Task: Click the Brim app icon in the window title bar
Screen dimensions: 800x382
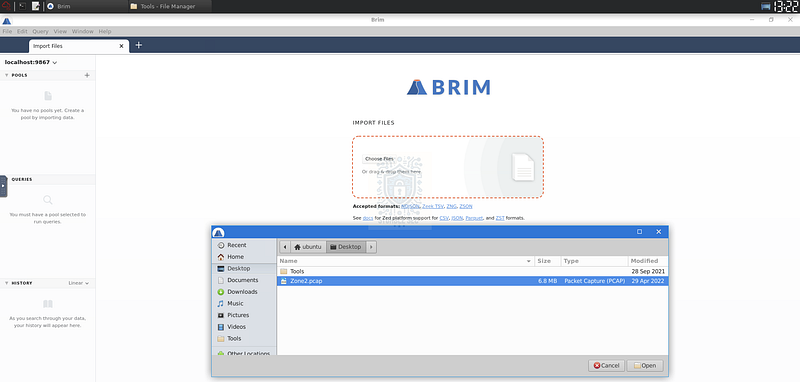Action: click(x=7, y=20)
